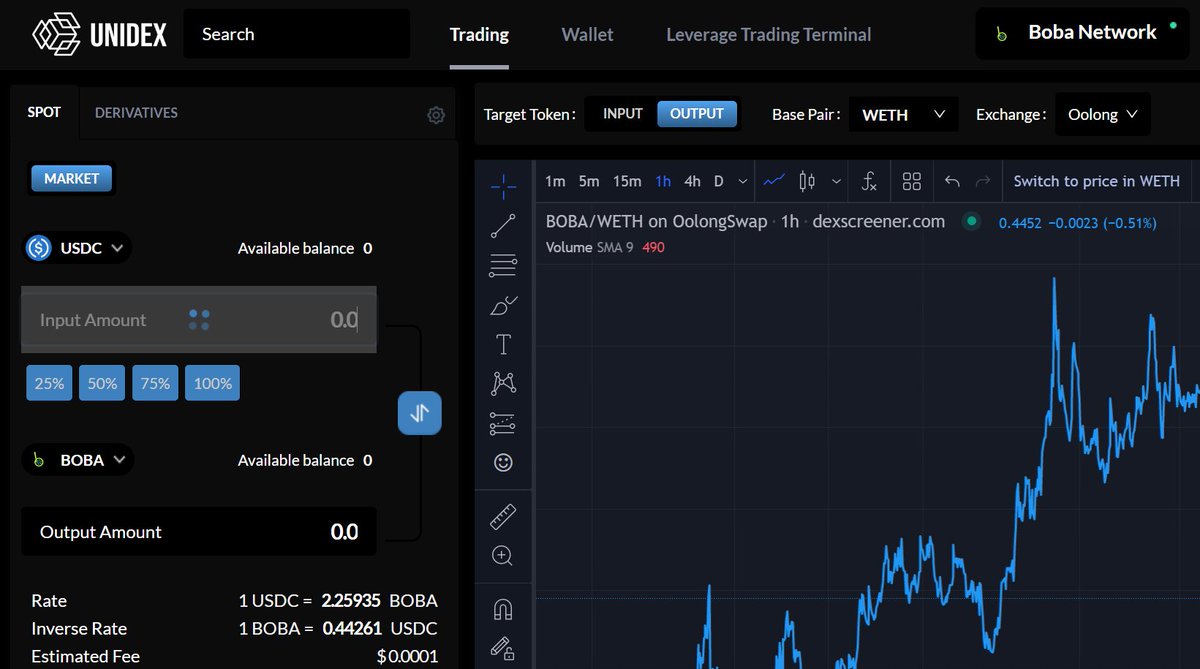Select the 15m timeframe
This screenshot has height=669, width=1200.
(627, 181)
